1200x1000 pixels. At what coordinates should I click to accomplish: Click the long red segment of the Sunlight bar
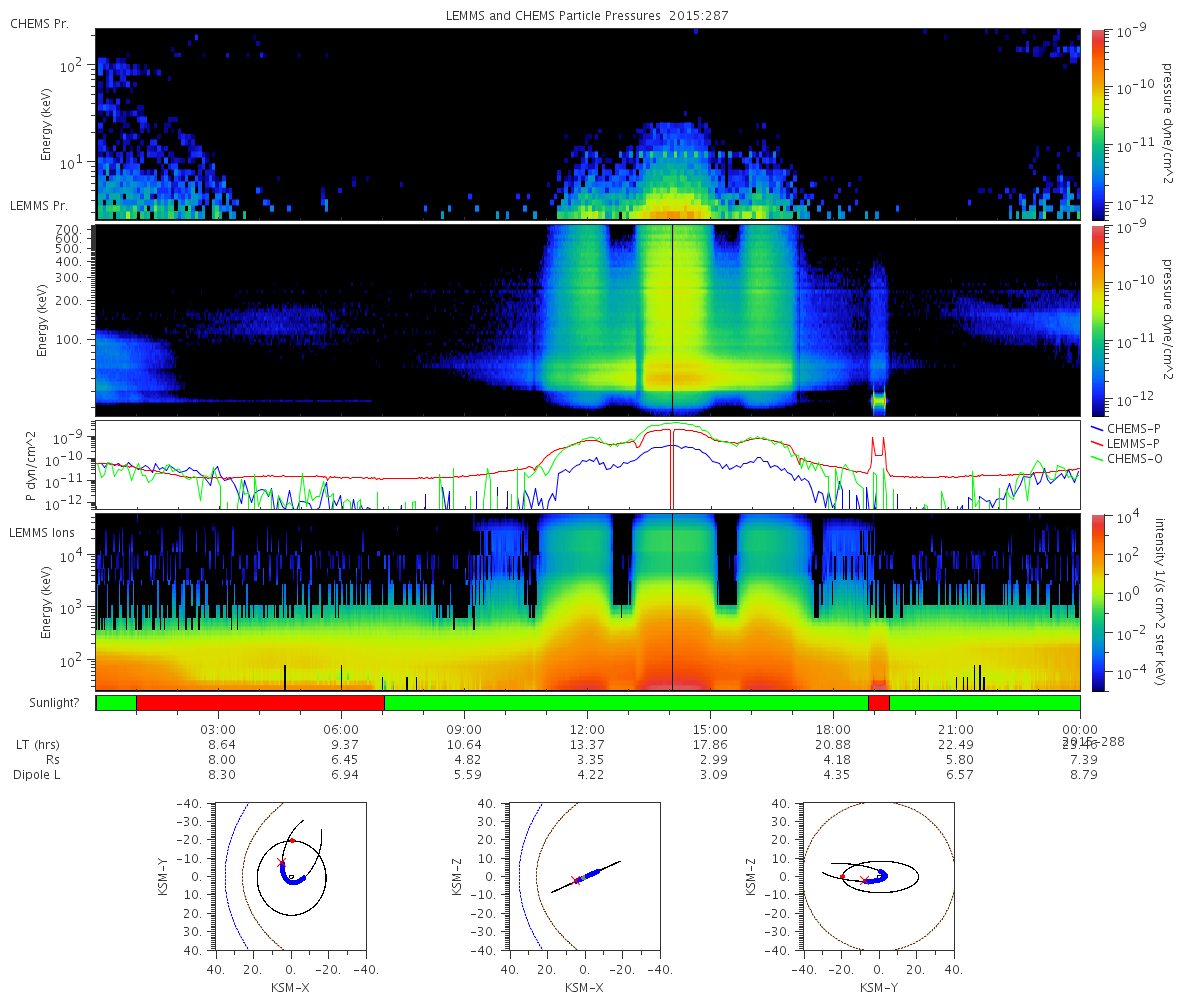pos(260,703)
